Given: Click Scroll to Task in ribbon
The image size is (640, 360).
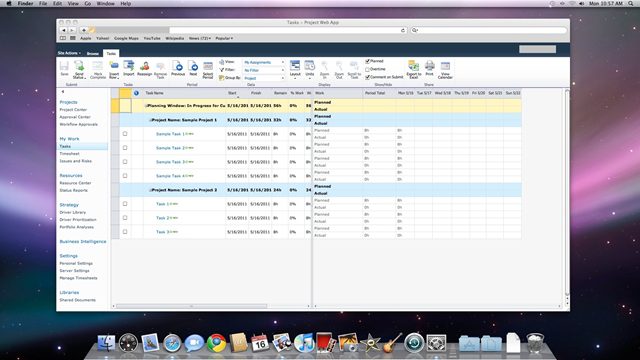Looking at the screenshot, I should pos(354,69).
